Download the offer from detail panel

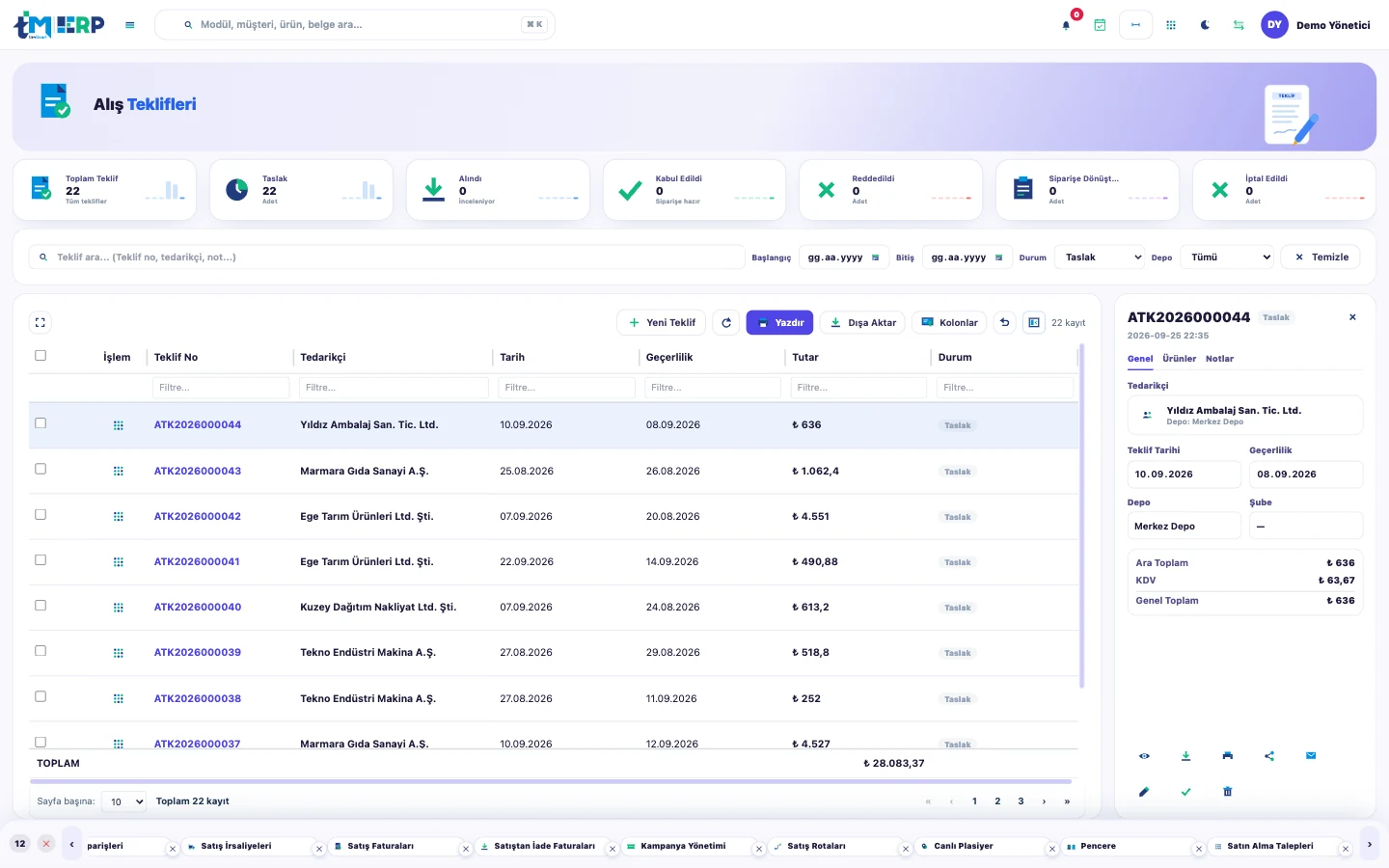coord(1185,756)
